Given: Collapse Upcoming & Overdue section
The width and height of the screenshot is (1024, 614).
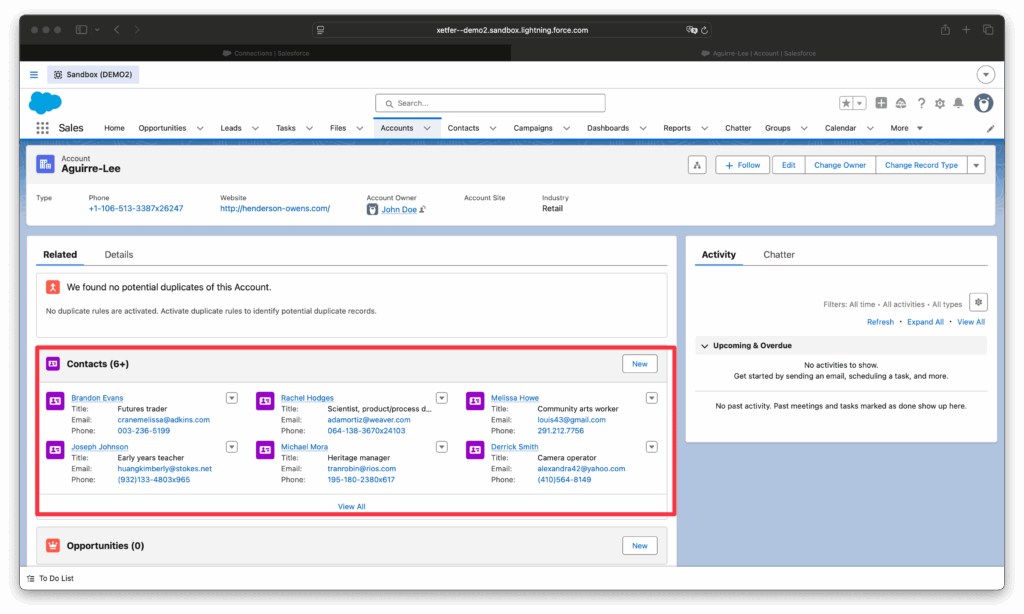Looking at the screenshot, I should point(705,346).
